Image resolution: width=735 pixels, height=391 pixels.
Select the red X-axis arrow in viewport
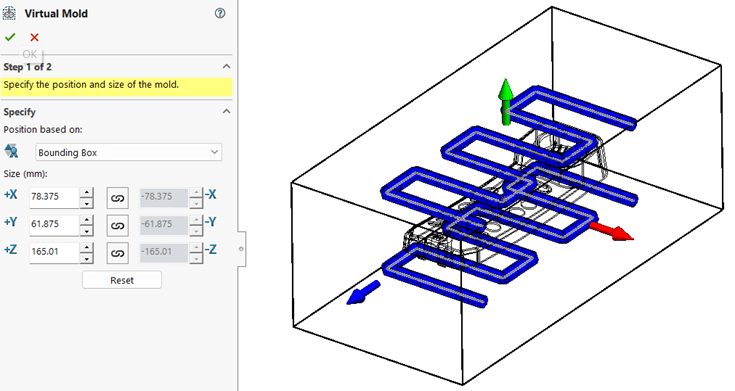click(611, 231)
